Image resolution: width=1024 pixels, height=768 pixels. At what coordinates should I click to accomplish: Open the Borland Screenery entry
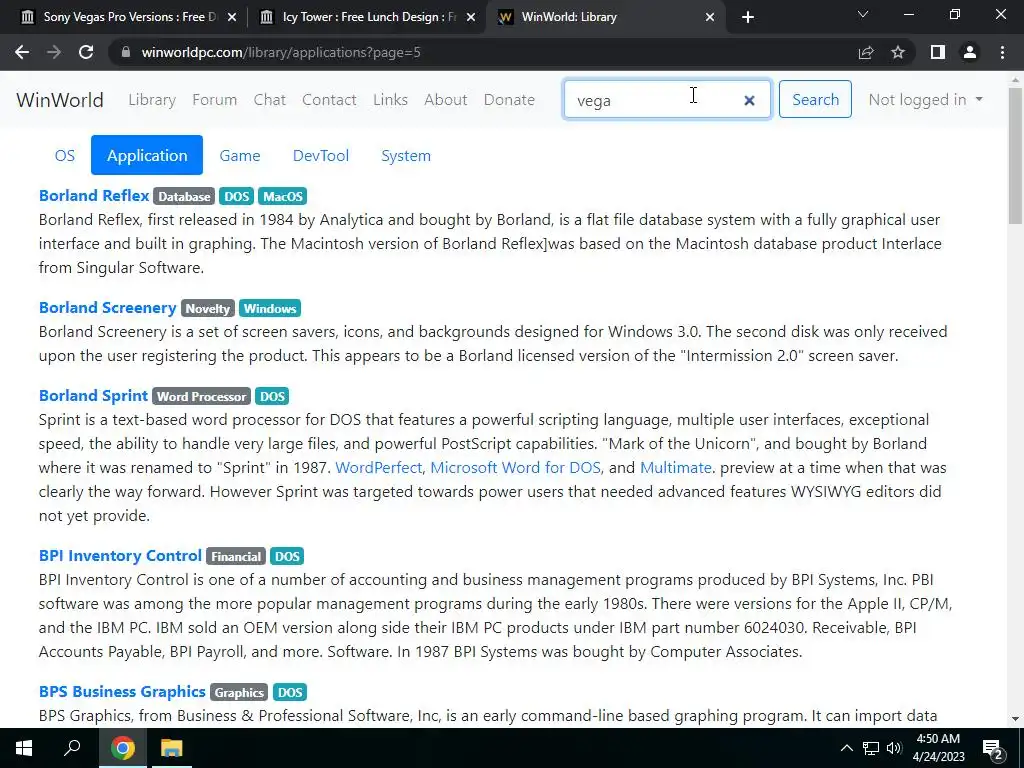coord(108,308)
